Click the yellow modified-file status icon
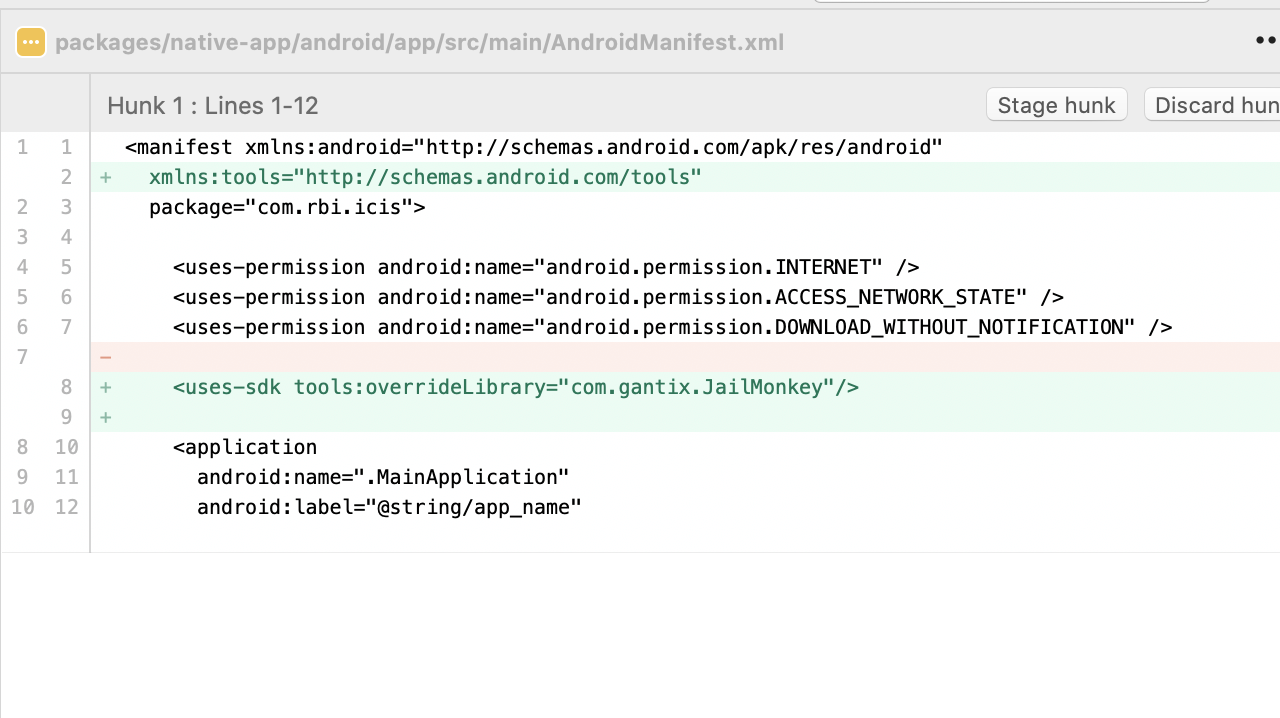 tap(31, 42)
